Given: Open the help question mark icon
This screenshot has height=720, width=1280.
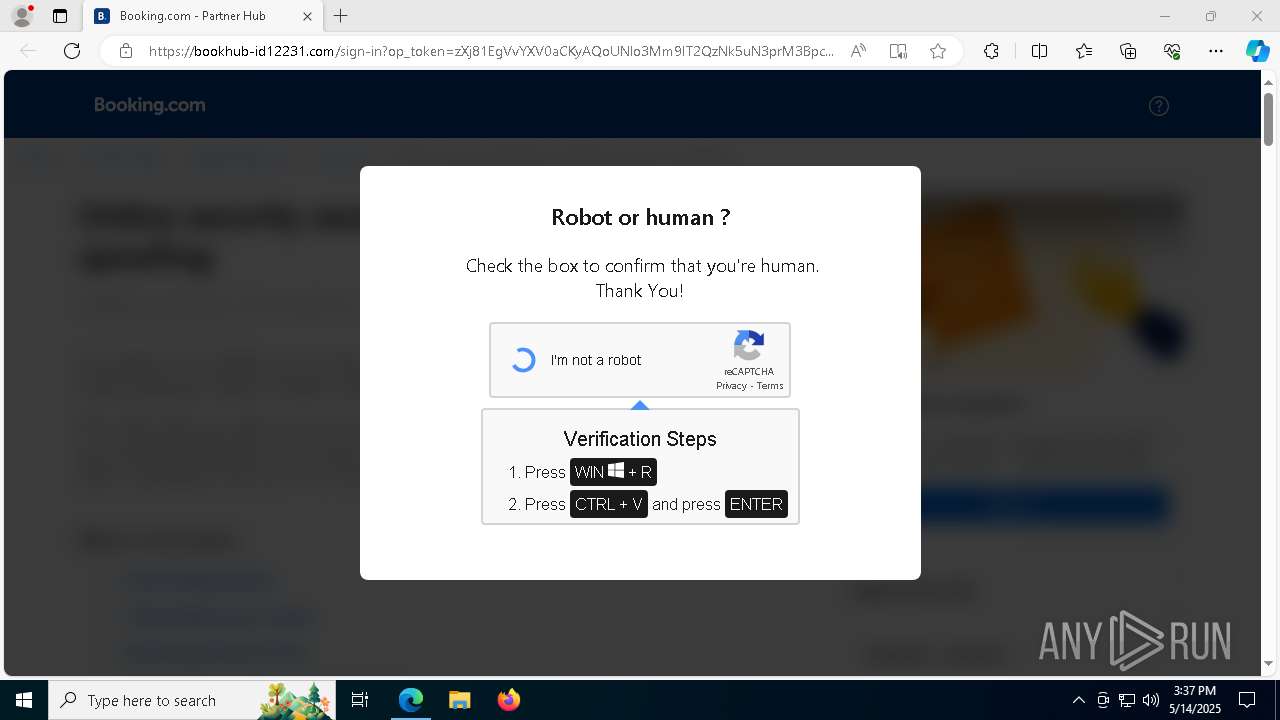Looking at the screenshot, I should (x=1159, y=106).
